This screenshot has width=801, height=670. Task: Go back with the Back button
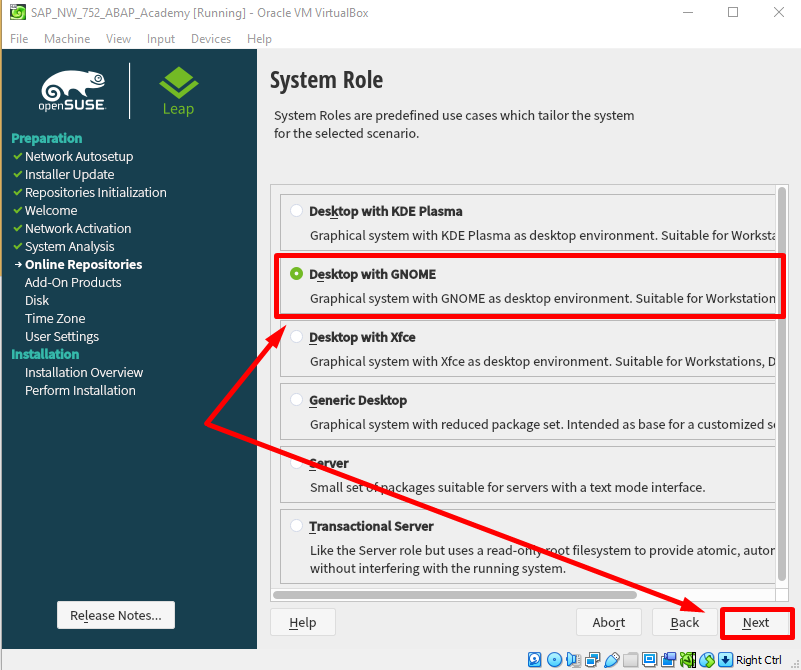coord(685,623)
